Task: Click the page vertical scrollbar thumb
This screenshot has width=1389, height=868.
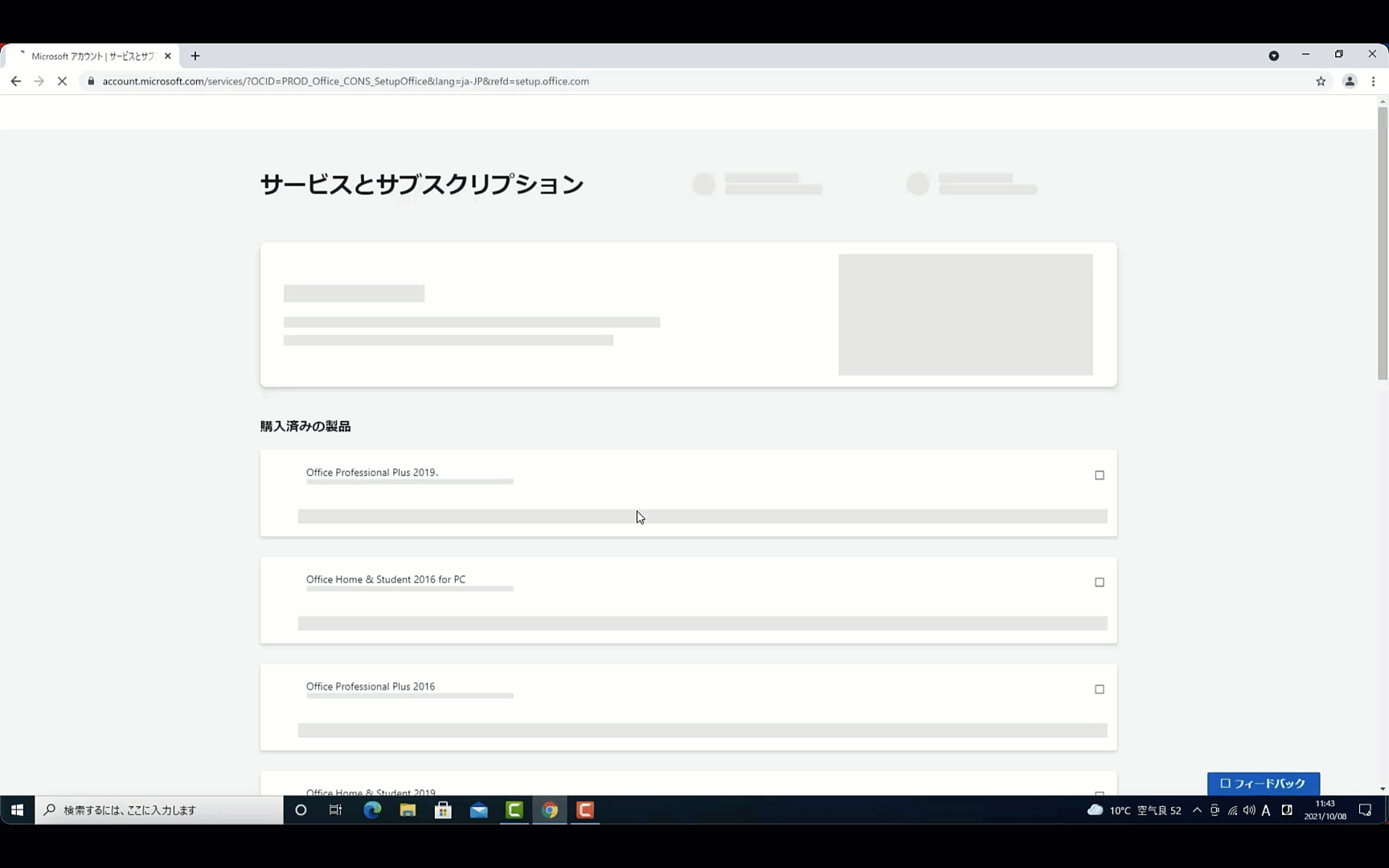Action: (1383, 243)
